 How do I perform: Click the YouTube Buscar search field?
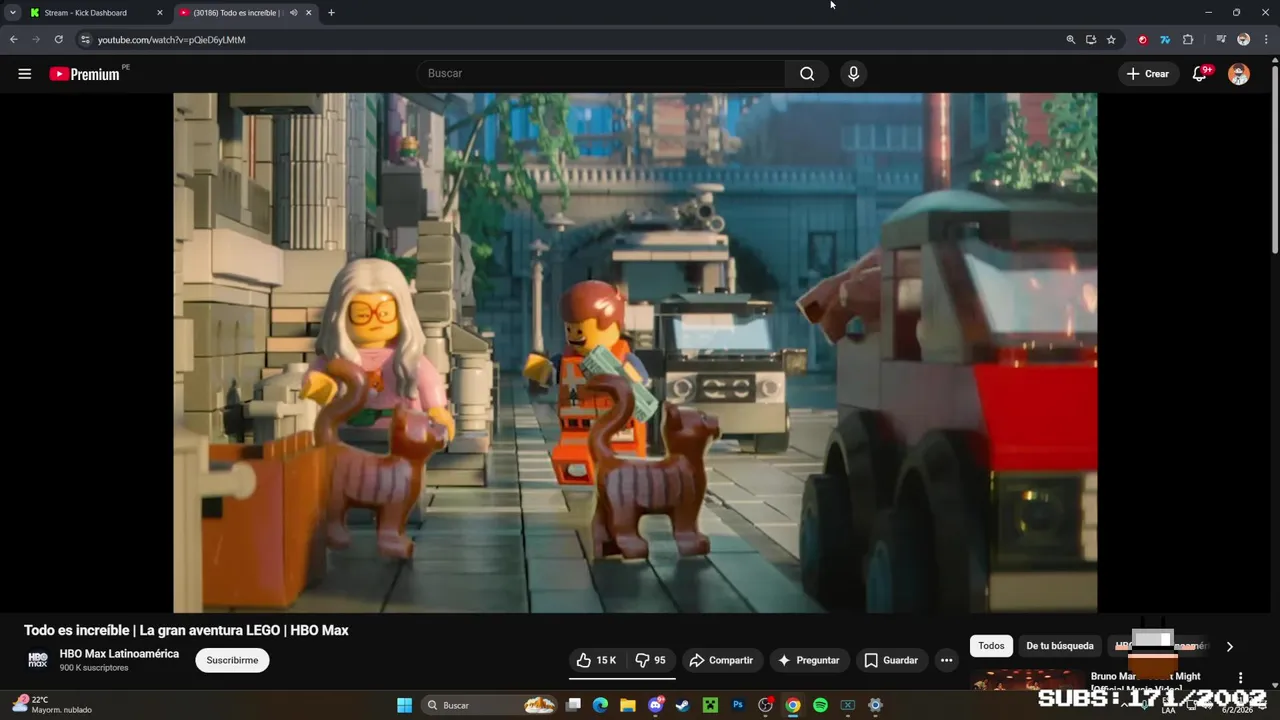[601, 74]
